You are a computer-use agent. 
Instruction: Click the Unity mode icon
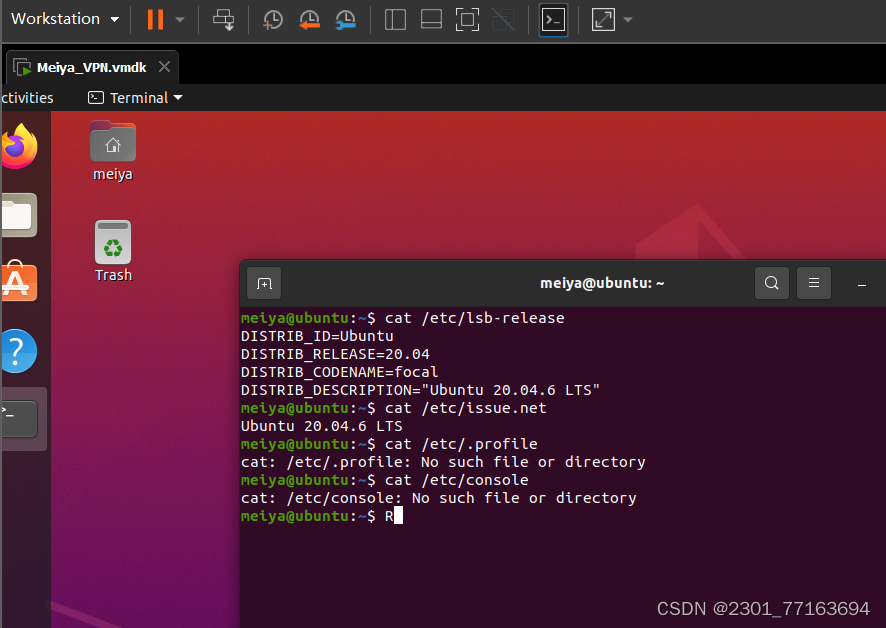click(503, 20)
